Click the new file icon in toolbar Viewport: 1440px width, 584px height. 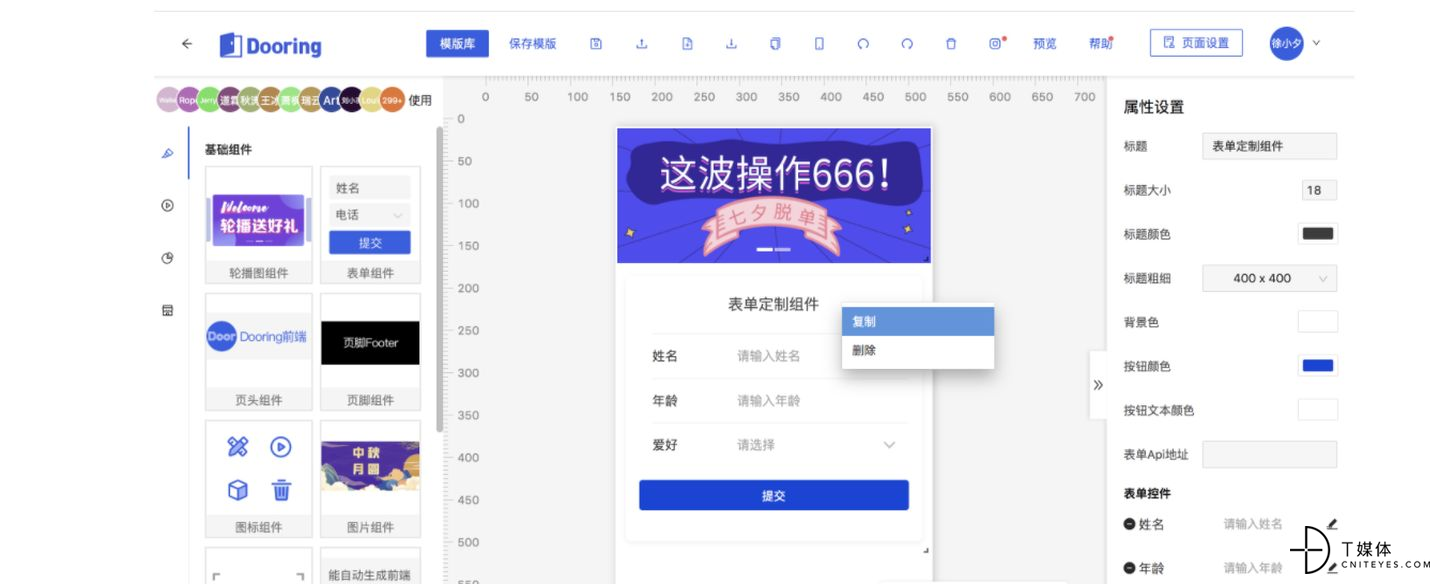pyautogui.click(x=687, y=44)
